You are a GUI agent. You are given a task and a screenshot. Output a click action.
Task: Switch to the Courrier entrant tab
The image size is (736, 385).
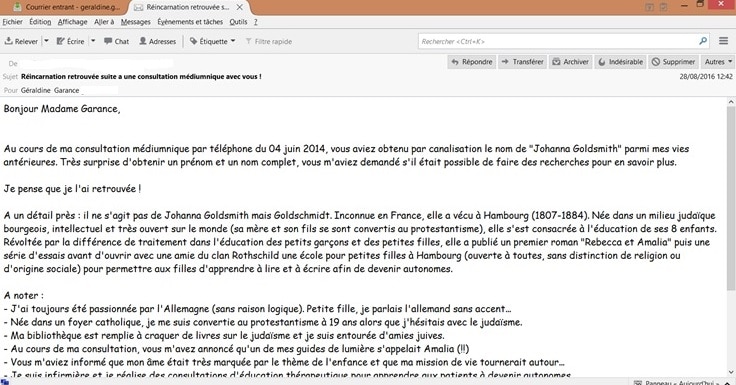(67, 7)
